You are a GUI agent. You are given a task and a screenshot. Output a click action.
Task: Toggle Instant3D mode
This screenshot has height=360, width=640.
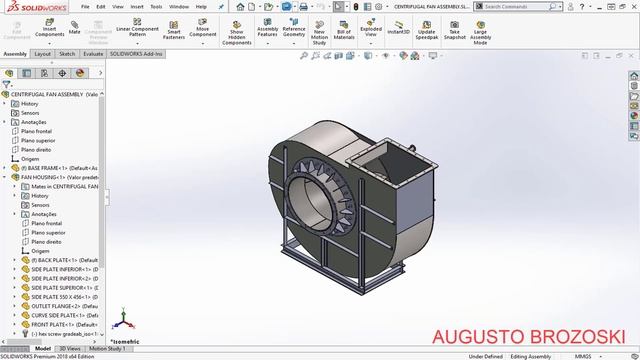pyautogui.click(x=398, y=28)
